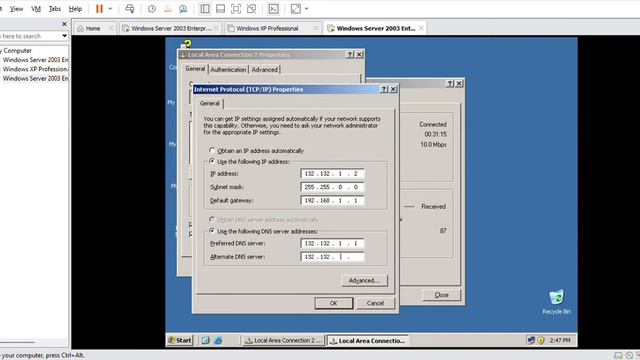The height and width of the screenshot is (360, 640).
Task: Click the library search field
Action: pos(29,36)
